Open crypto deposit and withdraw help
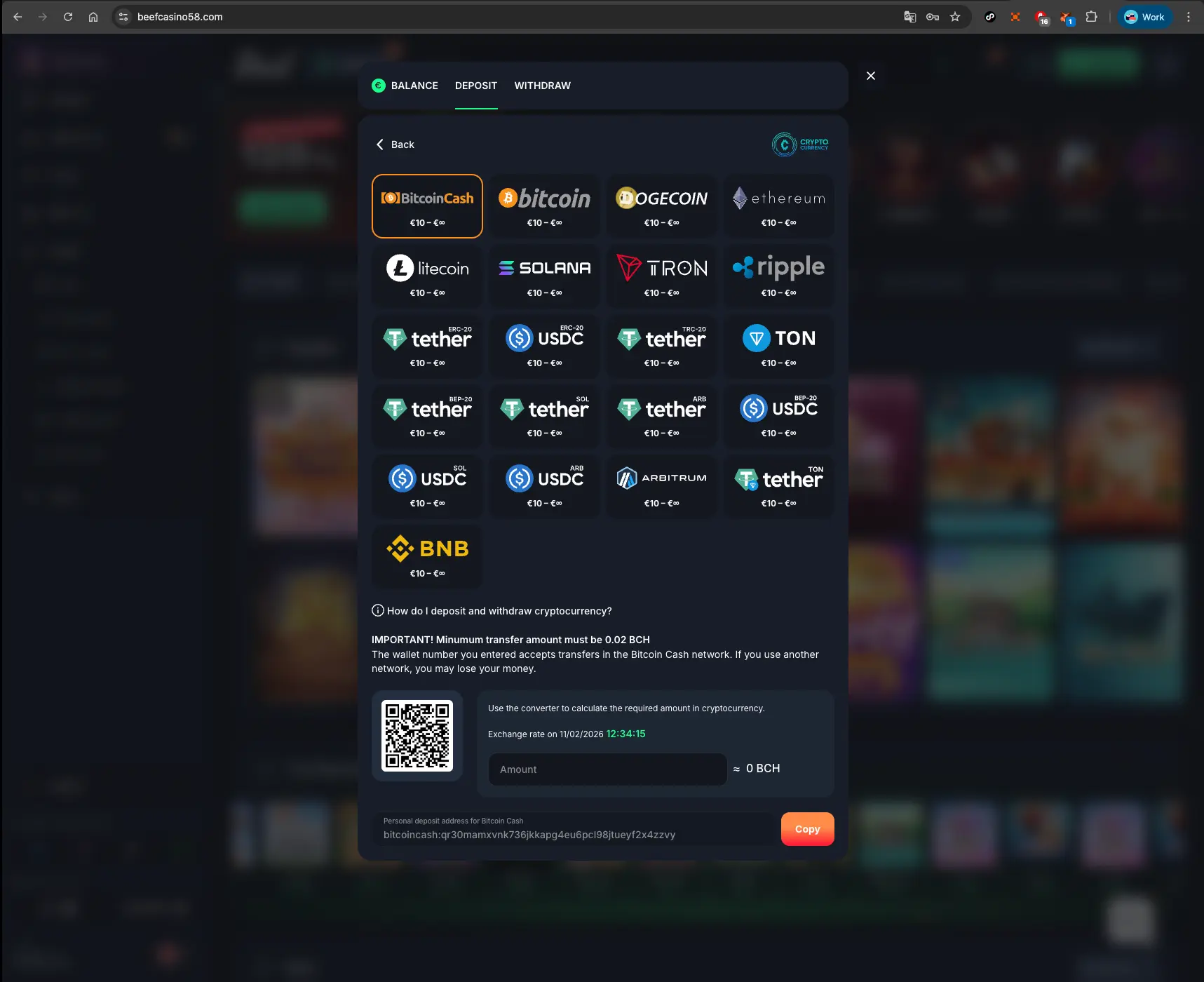Screen dimensions: 1204x982 492,611
